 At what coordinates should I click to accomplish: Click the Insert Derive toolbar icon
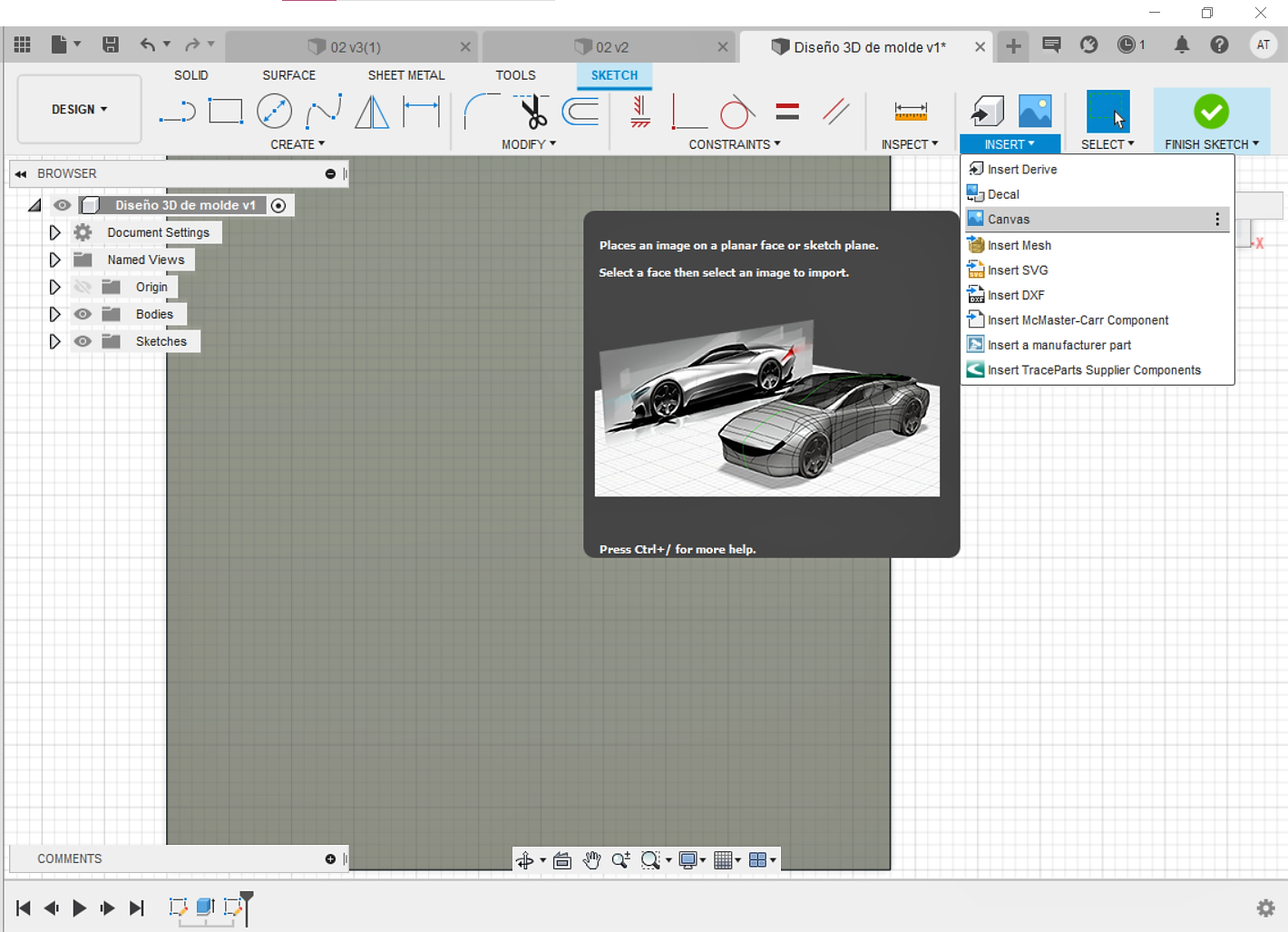click(987, 111)
